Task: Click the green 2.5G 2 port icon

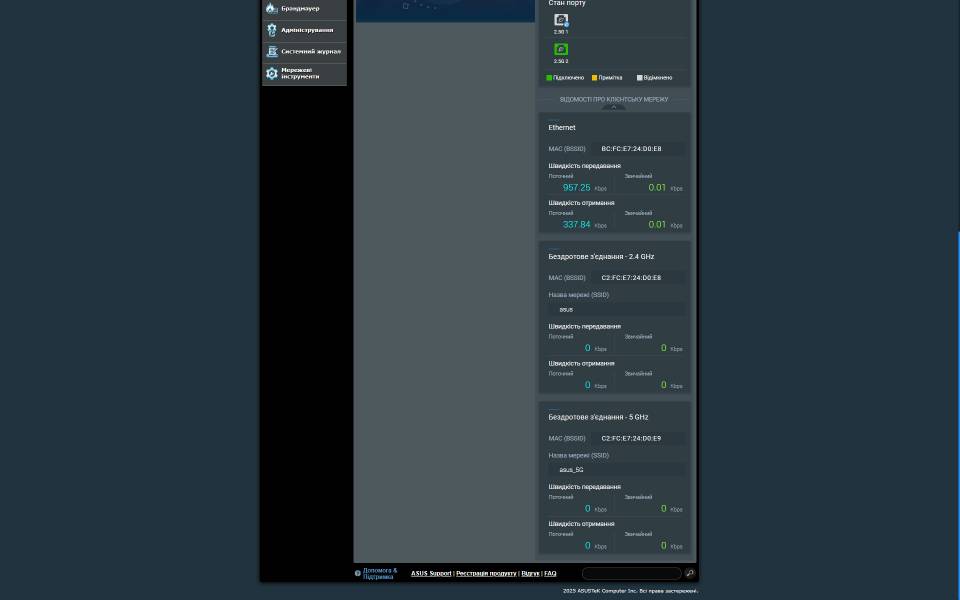Action: [561, 49]
